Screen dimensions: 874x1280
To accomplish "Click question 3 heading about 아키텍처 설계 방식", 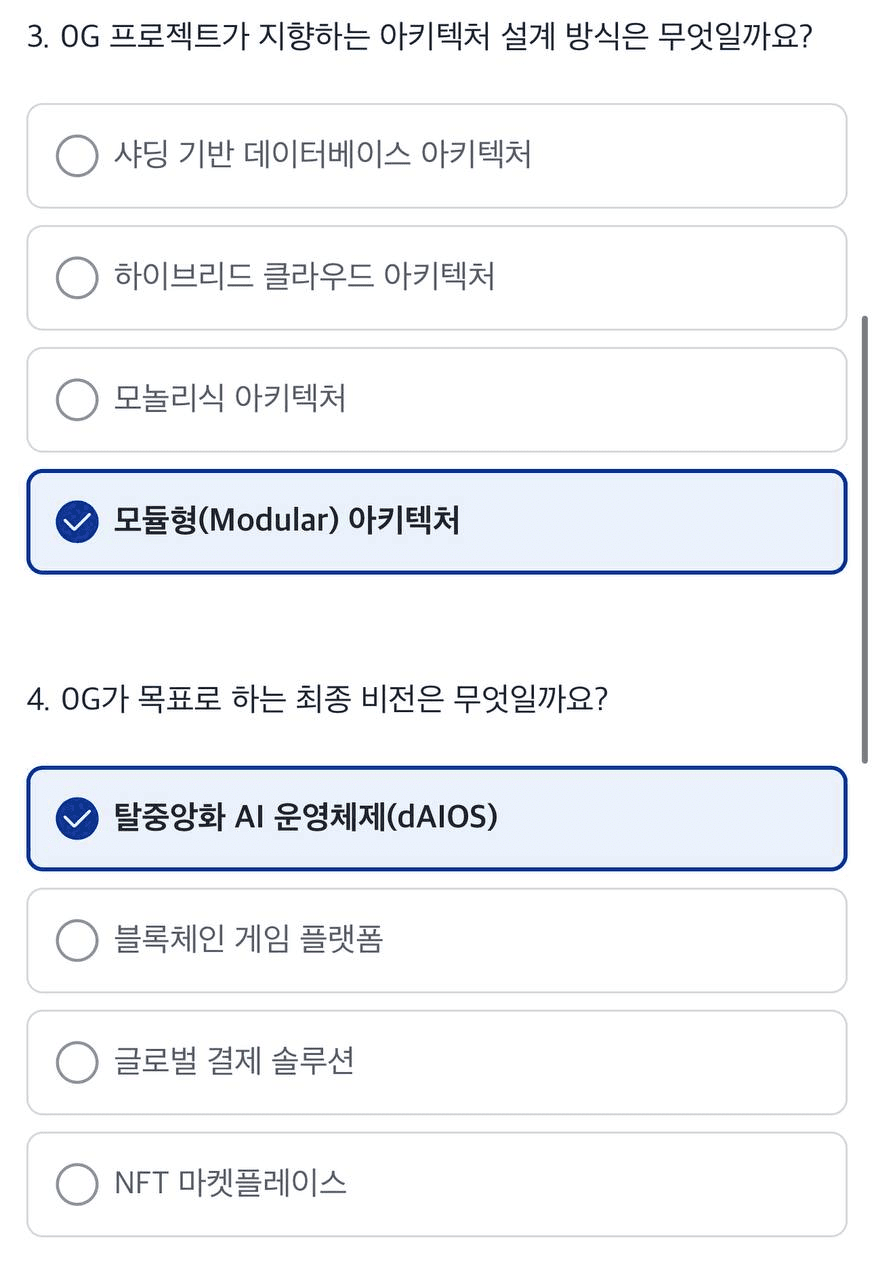I will tap(419, 39).
